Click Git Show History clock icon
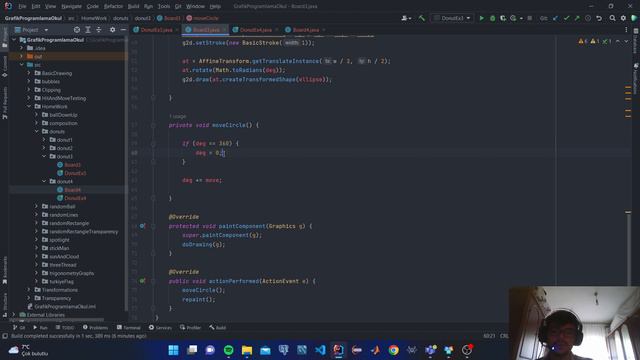The height and width of the screenshot is (360, 640). tap(588, 18)
